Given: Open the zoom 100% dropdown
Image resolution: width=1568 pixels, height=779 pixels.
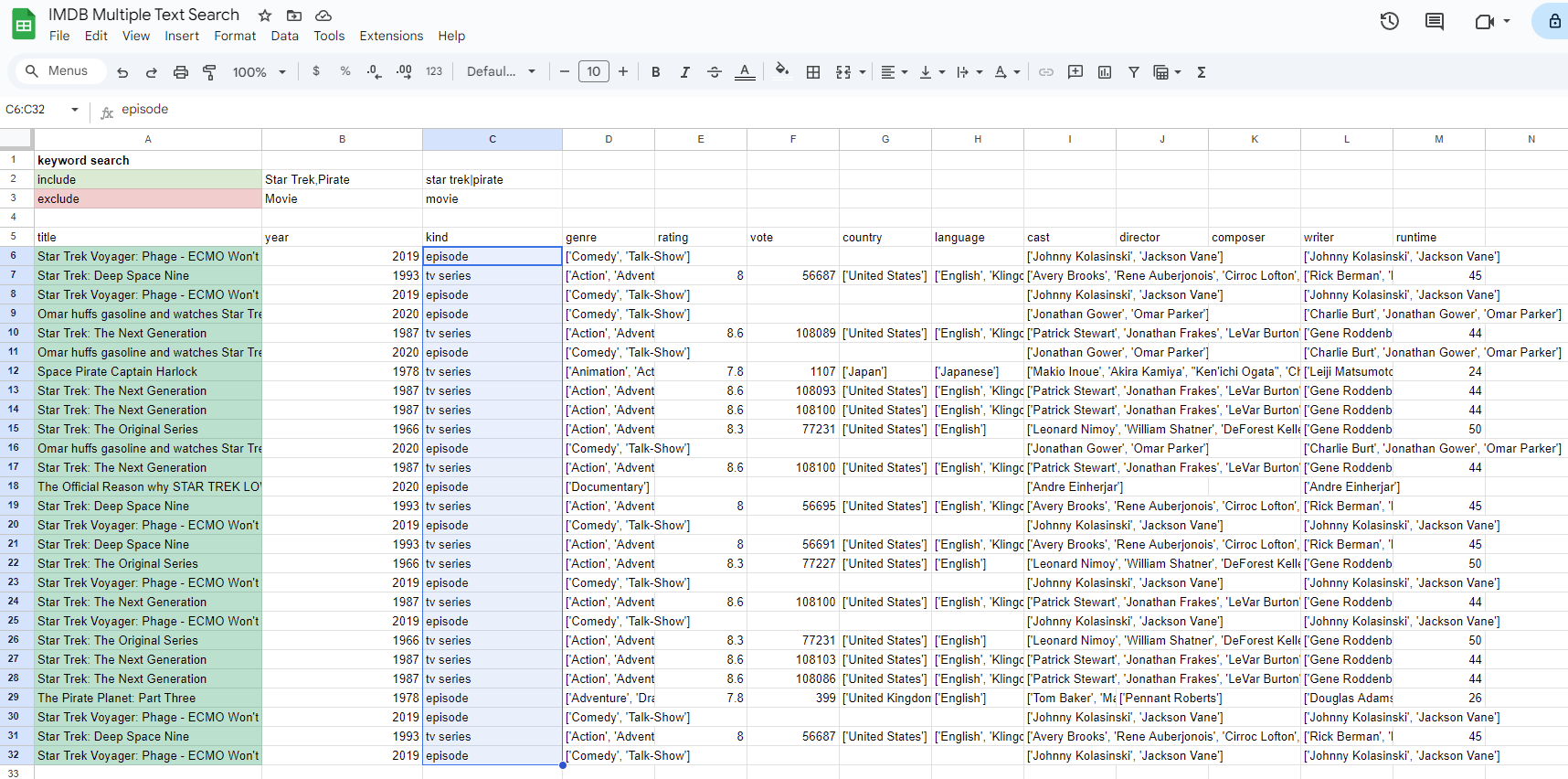Looking at the screenshot, I should [x=260, y=72].
